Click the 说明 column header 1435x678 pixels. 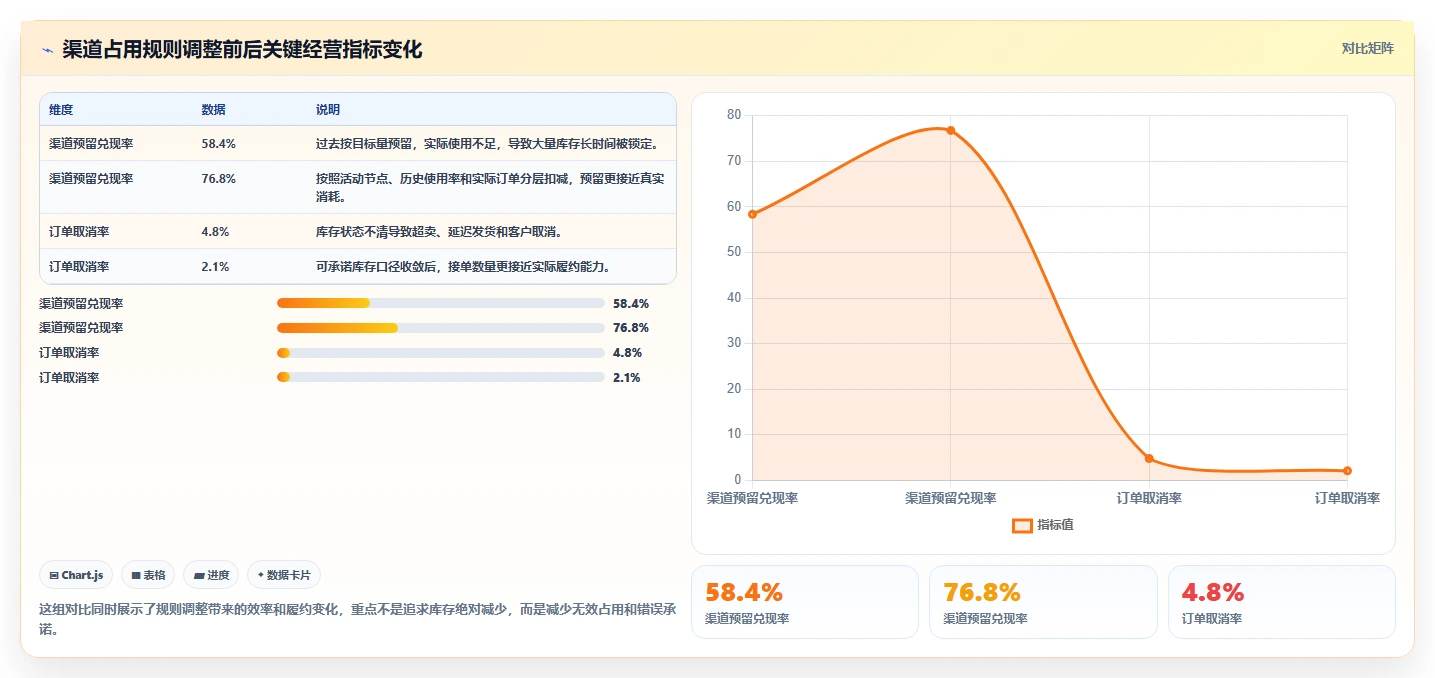(328, 110)
